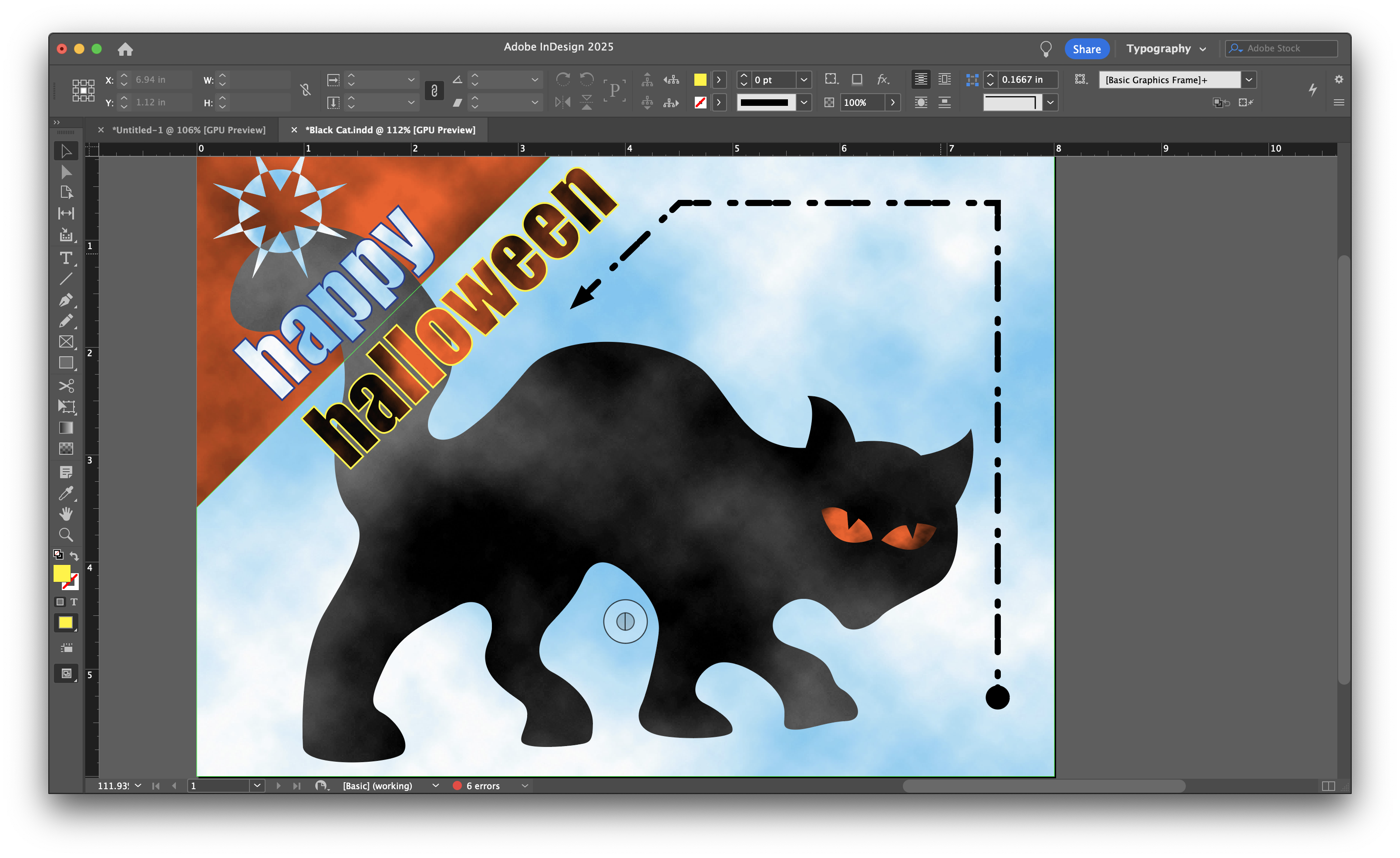
Task: Switch to the Black Cat.indd tab
Action: click(x=390, y=130)
